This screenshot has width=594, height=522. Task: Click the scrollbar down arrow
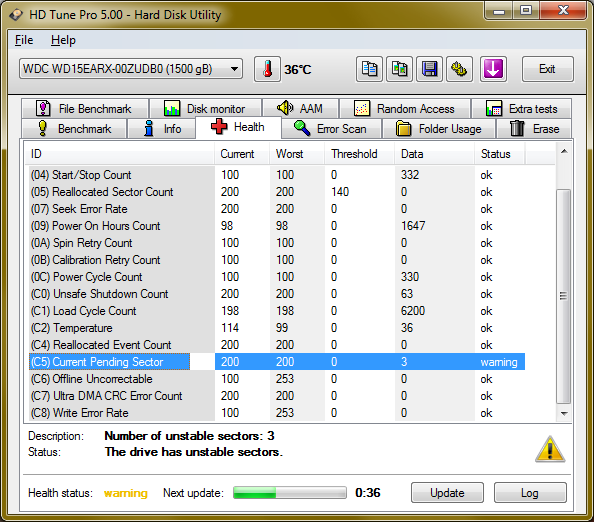coord(564,413)
